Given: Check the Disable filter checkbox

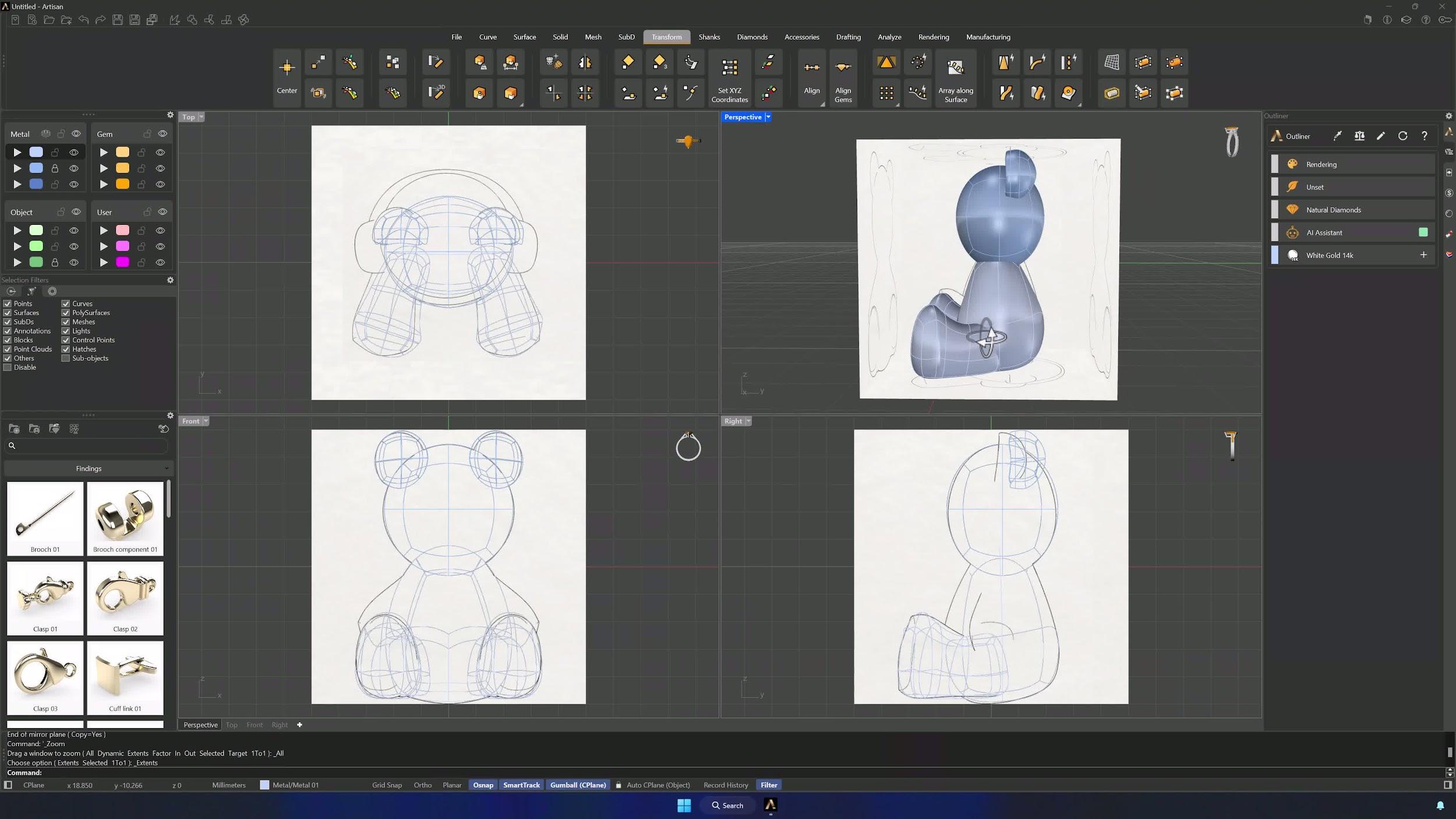Looking at the screenshot, I should pos(8,368).
